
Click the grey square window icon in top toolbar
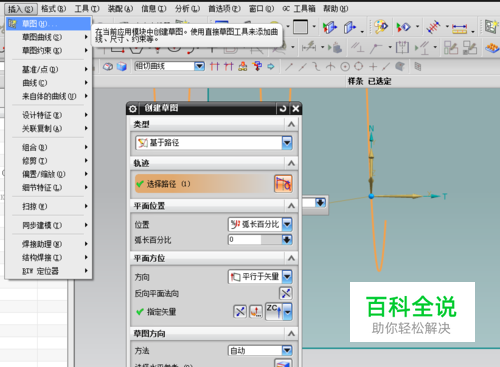[x=300, y=27]
